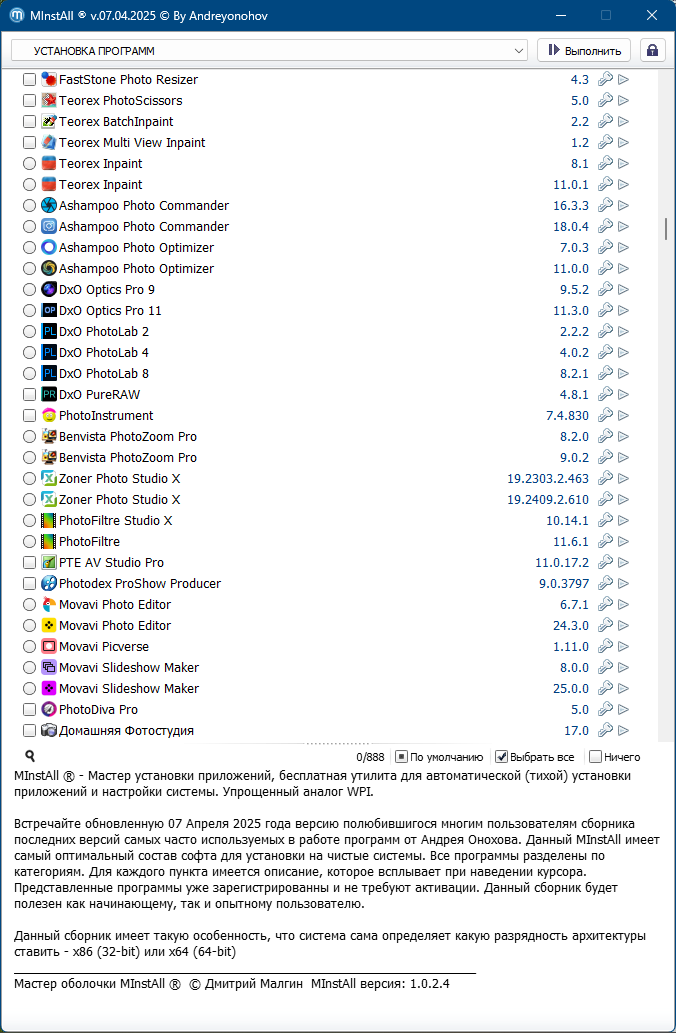This screenshot has width=676, height=1033.
Task: Click the DxO PureRAW app icon
Action: [49, 395]
